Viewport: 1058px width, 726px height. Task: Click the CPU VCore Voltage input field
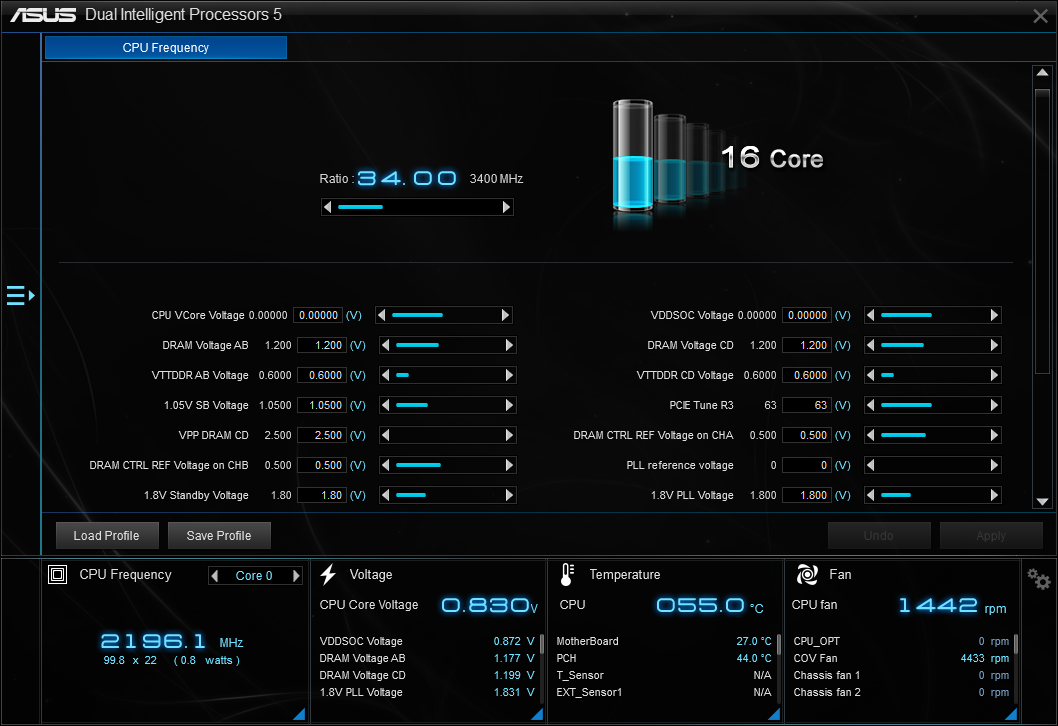(x=318, y=315)
